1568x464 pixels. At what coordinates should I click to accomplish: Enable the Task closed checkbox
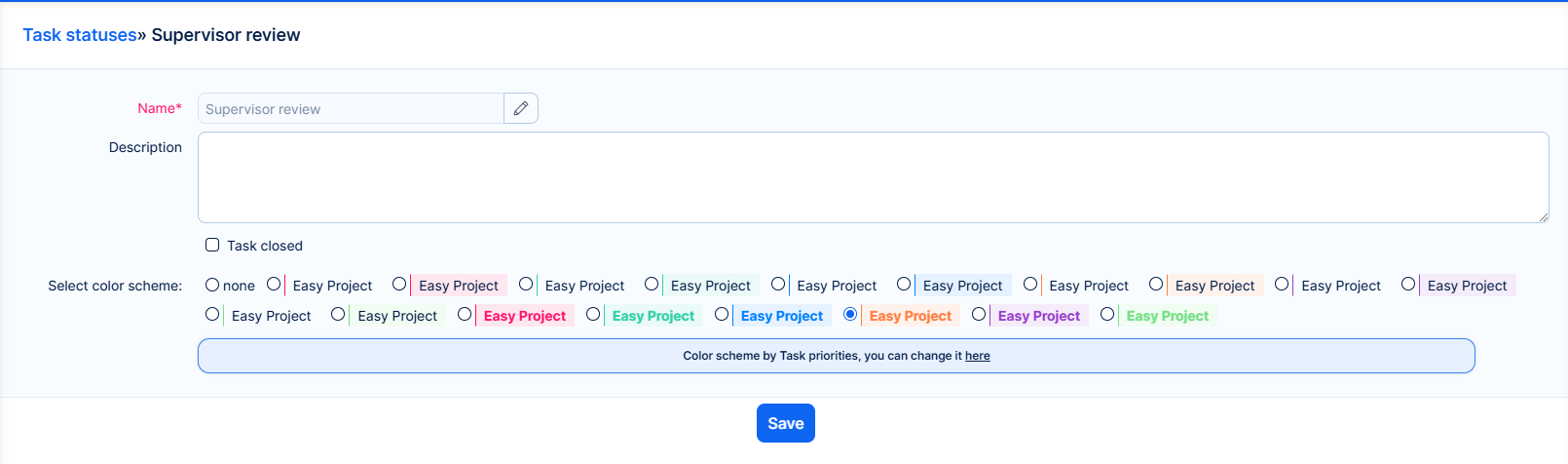click(x=212, y=245)
